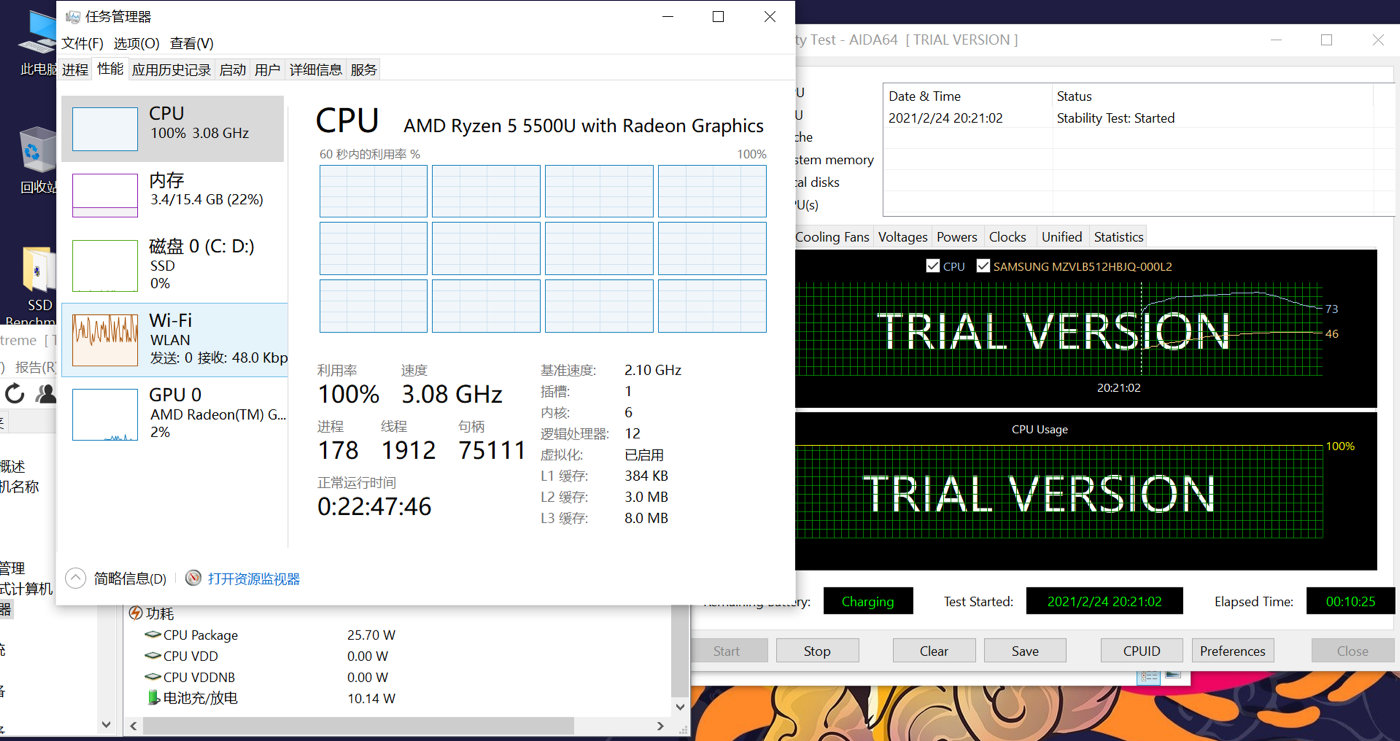Click the Test Started timestamp field
Screen dimensions: 1400x741
tap(1104, 601)
